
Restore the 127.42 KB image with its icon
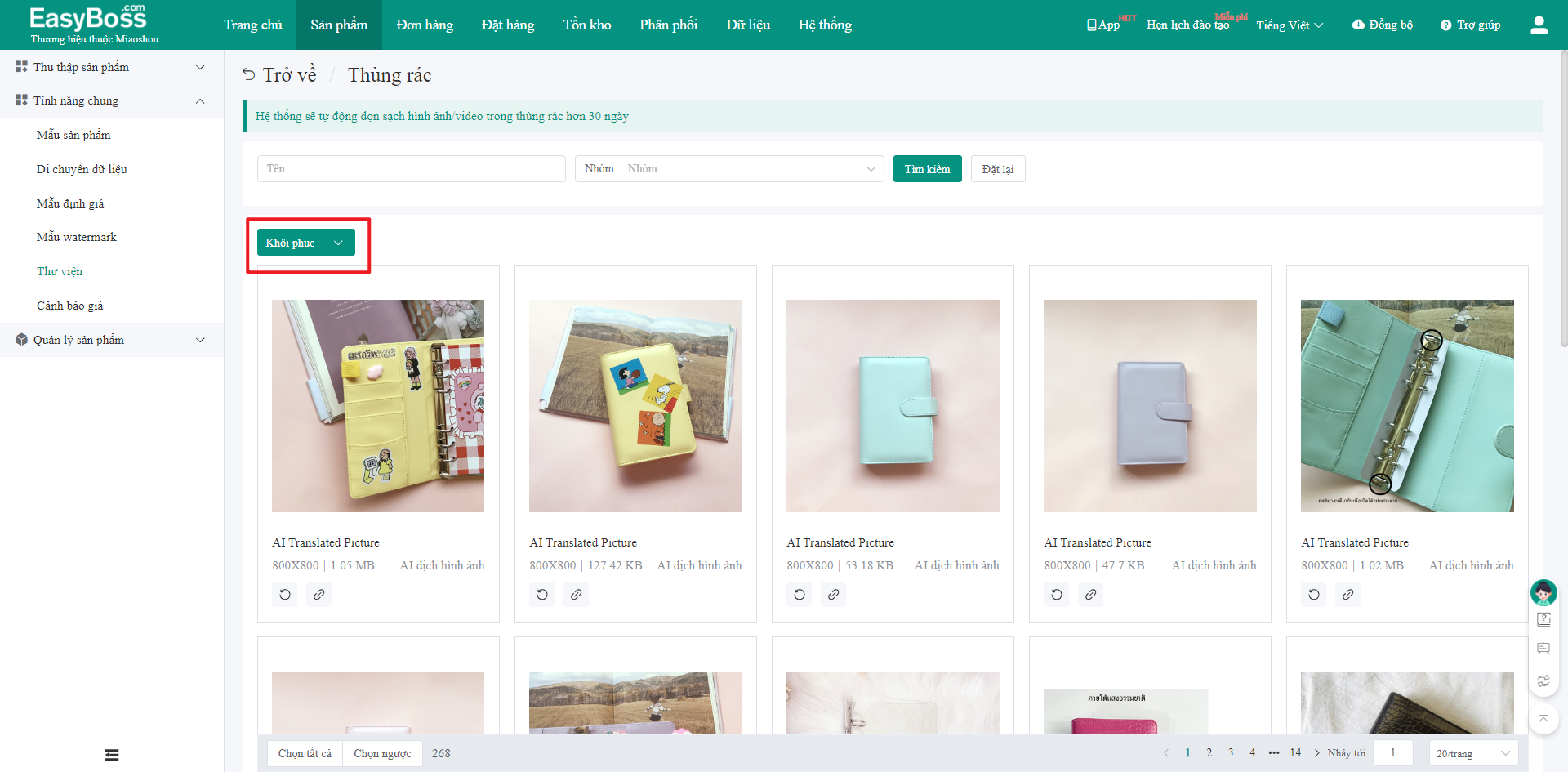click(542, 595)
